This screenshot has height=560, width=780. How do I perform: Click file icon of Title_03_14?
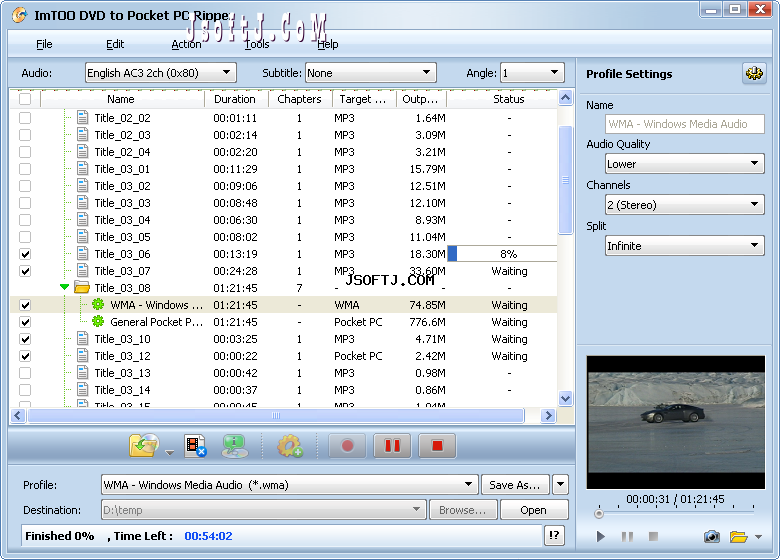[x=83, y=390]
